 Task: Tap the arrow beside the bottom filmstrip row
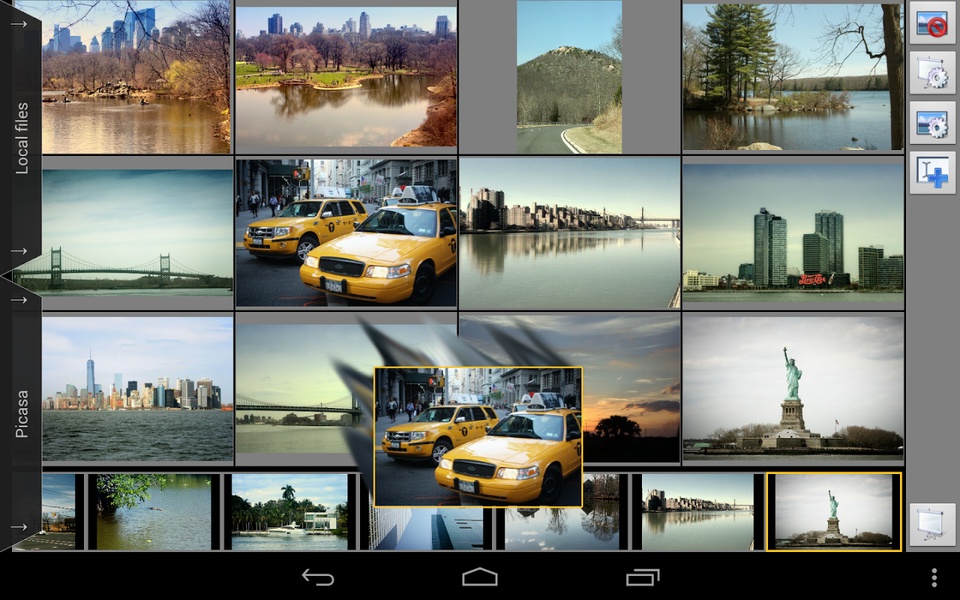19,527
